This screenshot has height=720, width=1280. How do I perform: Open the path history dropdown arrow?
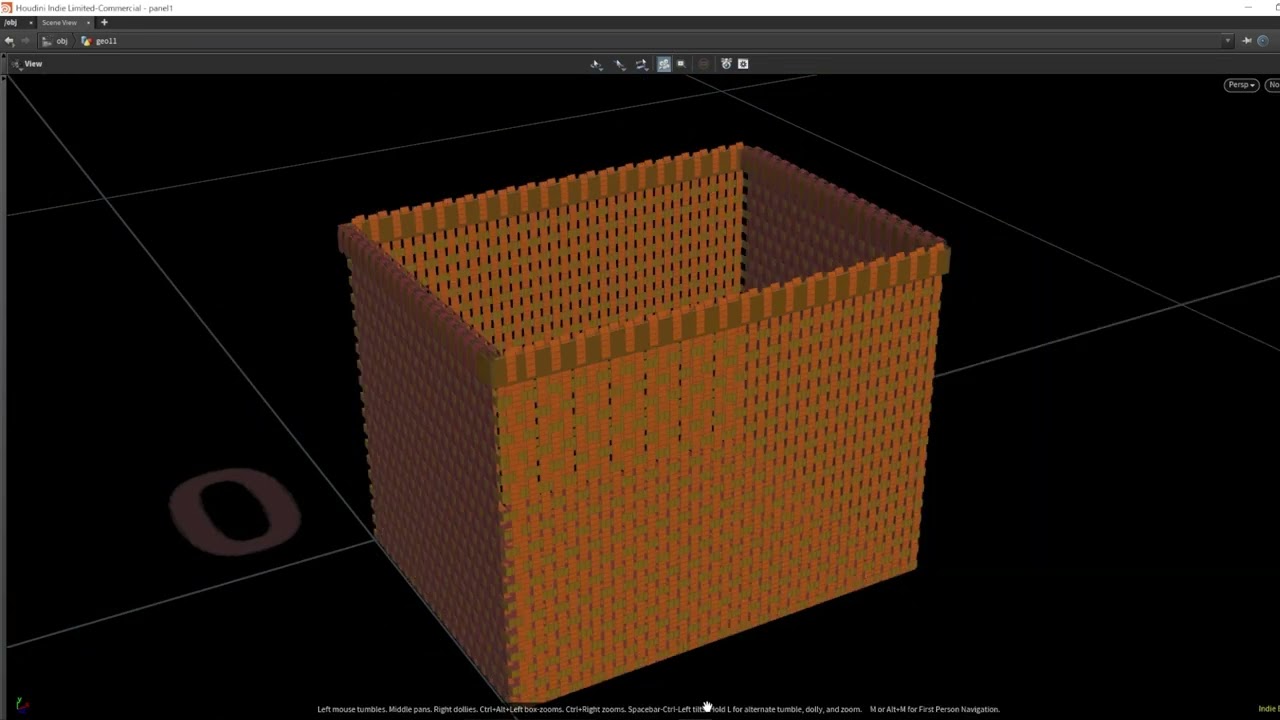coord(1227,41)
